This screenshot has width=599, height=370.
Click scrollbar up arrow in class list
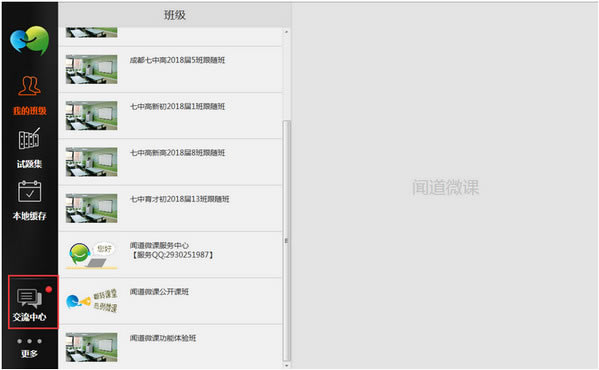[287, 32]
